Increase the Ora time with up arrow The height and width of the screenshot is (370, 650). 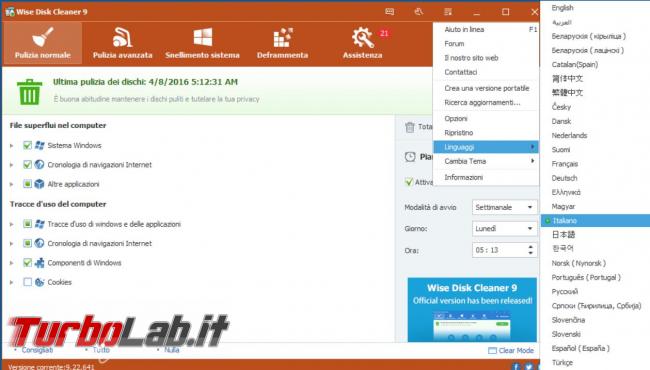pyautogui.click(x=531, y=247)
